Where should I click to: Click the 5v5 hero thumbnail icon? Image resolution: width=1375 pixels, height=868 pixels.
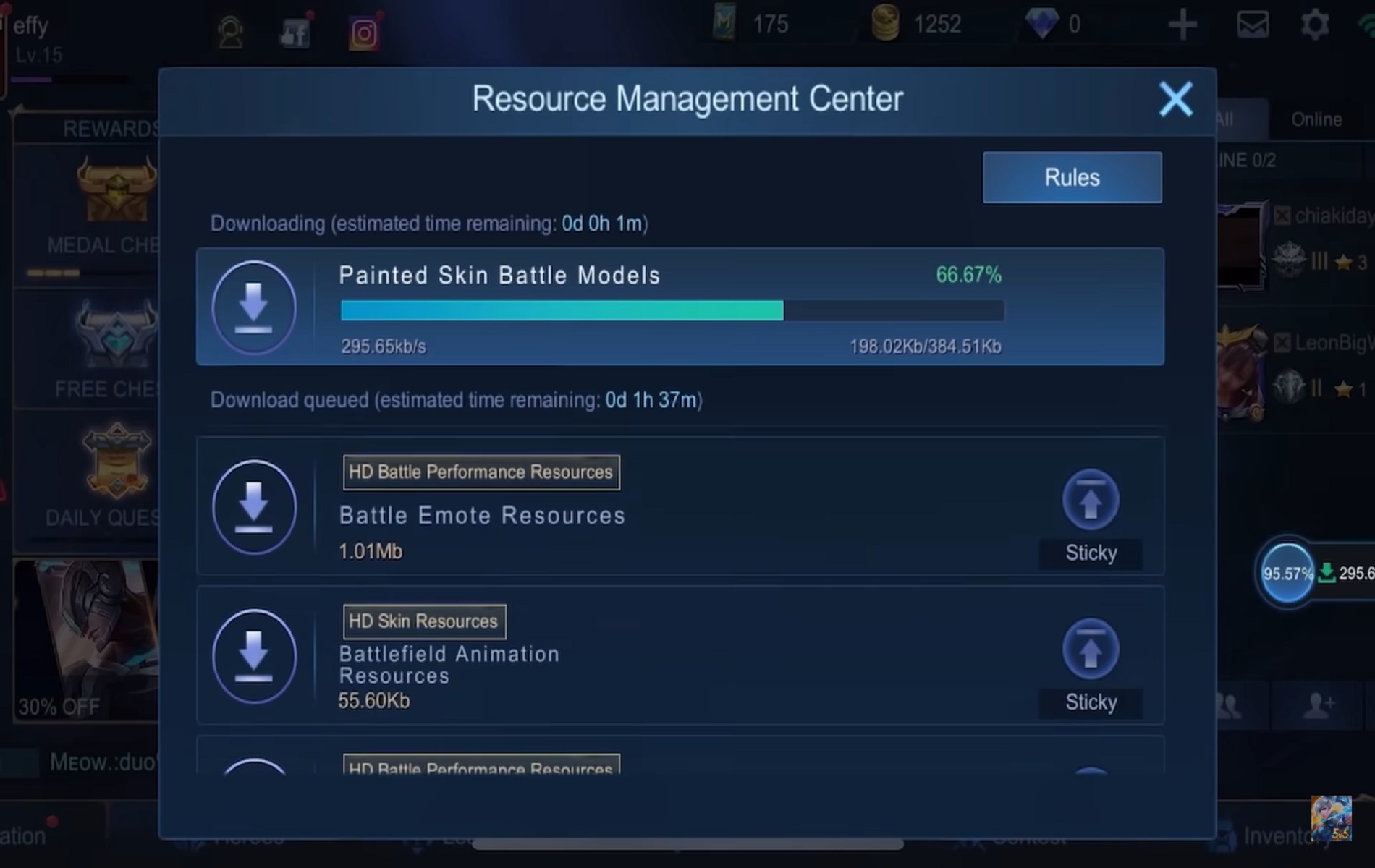pos(1331,818)
